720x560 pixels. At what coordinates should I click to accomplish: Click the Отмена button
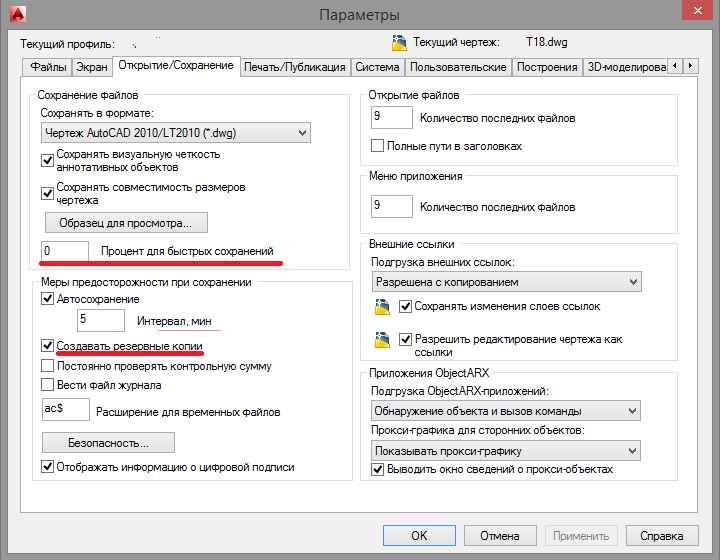500,535
